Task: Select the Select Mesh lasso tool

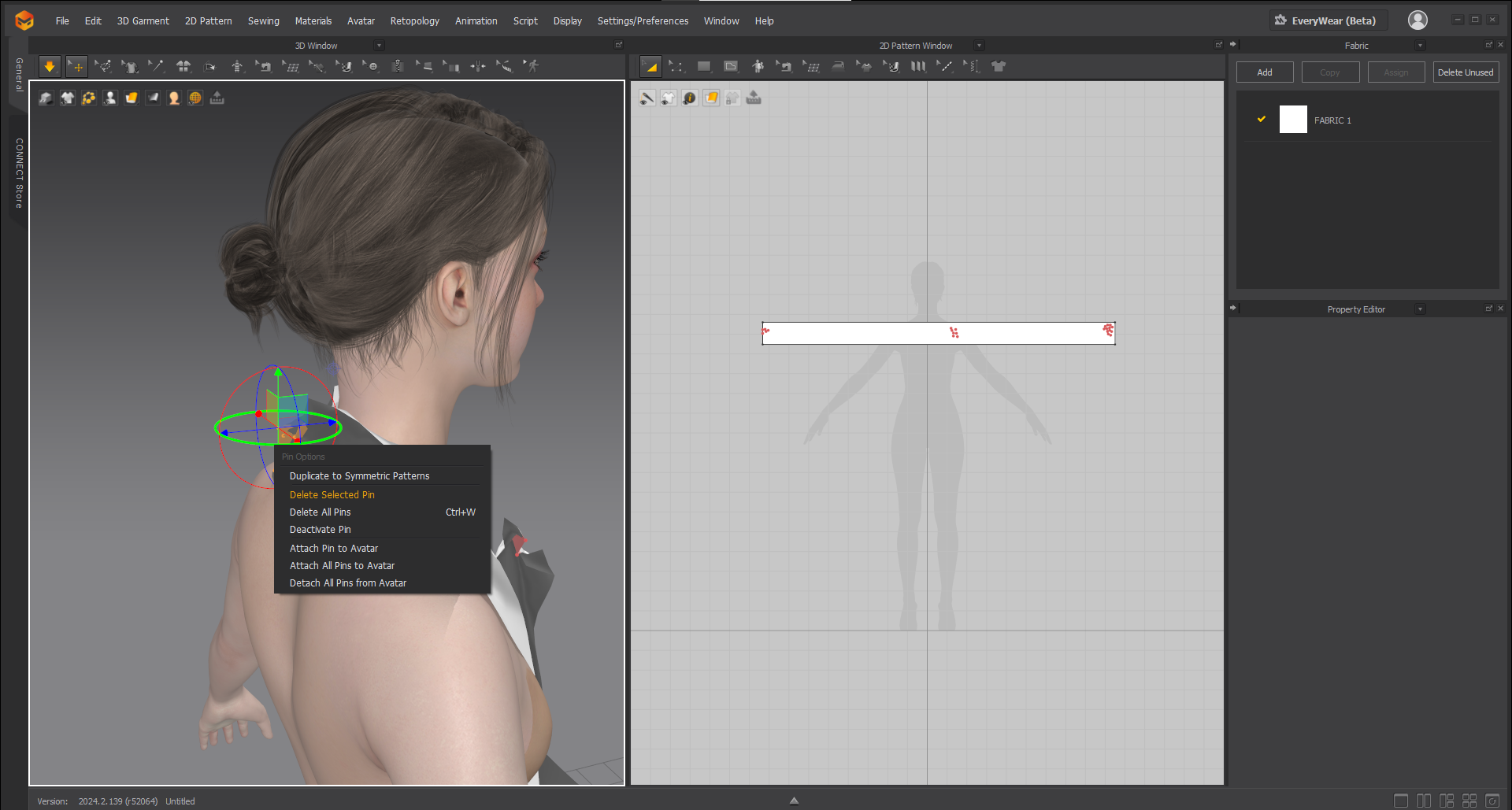Action: pos(103,67)
